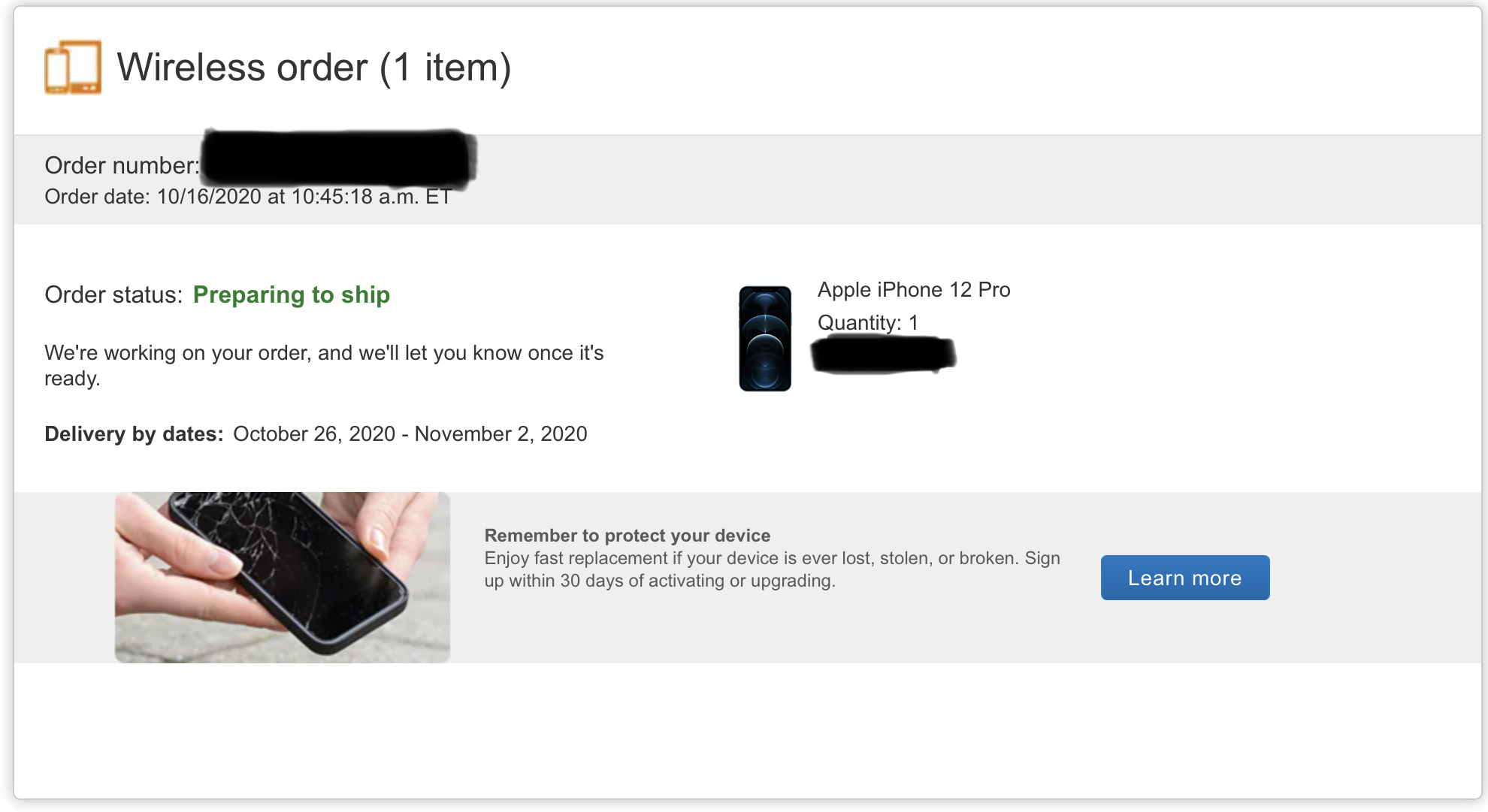Click Remember to protect your device heading
The width and height of the screenshot is (1488, 812).
[x=628, y=536]
